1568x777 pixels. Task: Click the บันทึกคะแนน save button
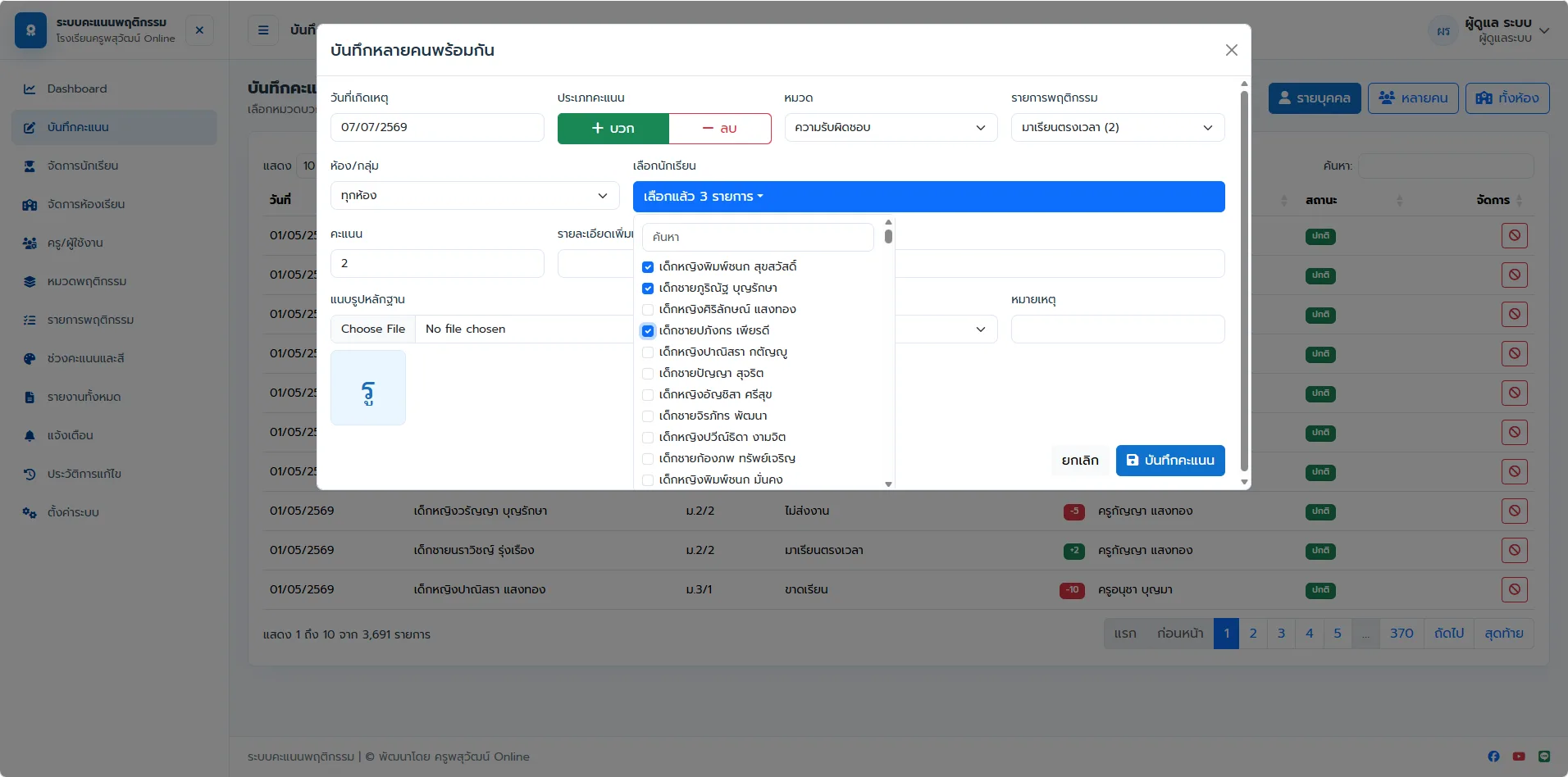[1170, 461]
